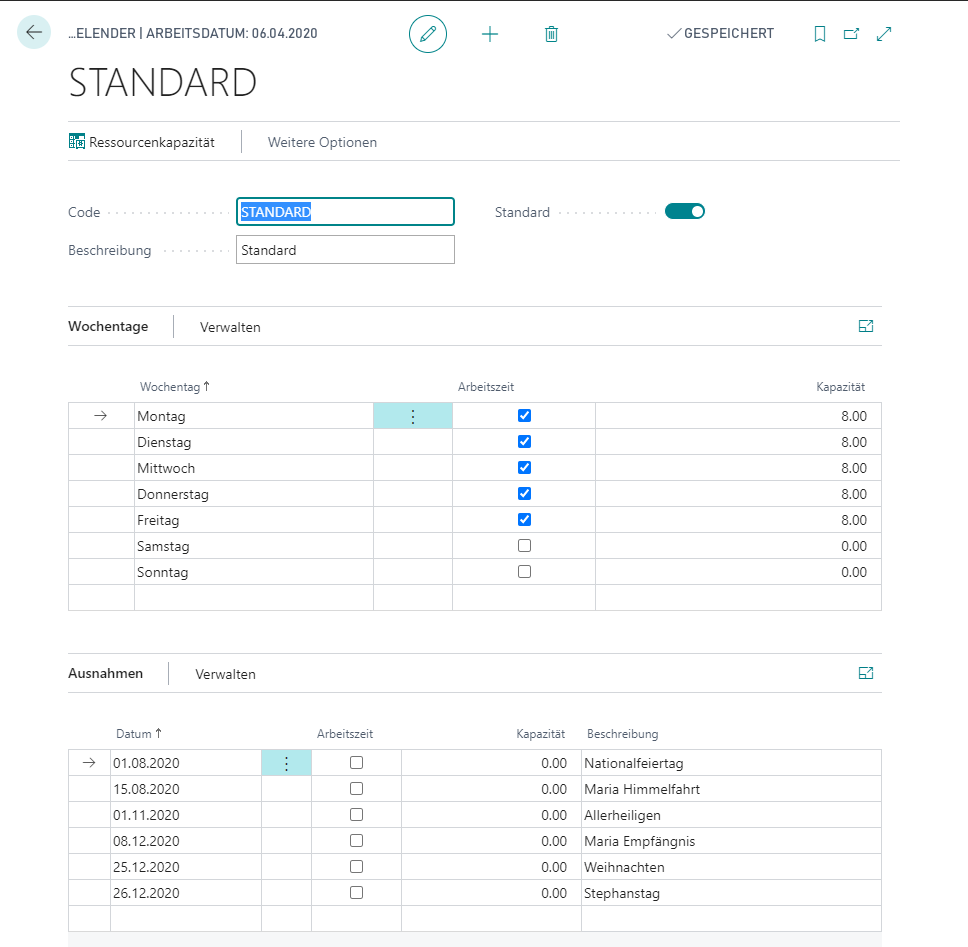
Task: Open Verwalten in Ausnahmen section
Action: point(225,674)
